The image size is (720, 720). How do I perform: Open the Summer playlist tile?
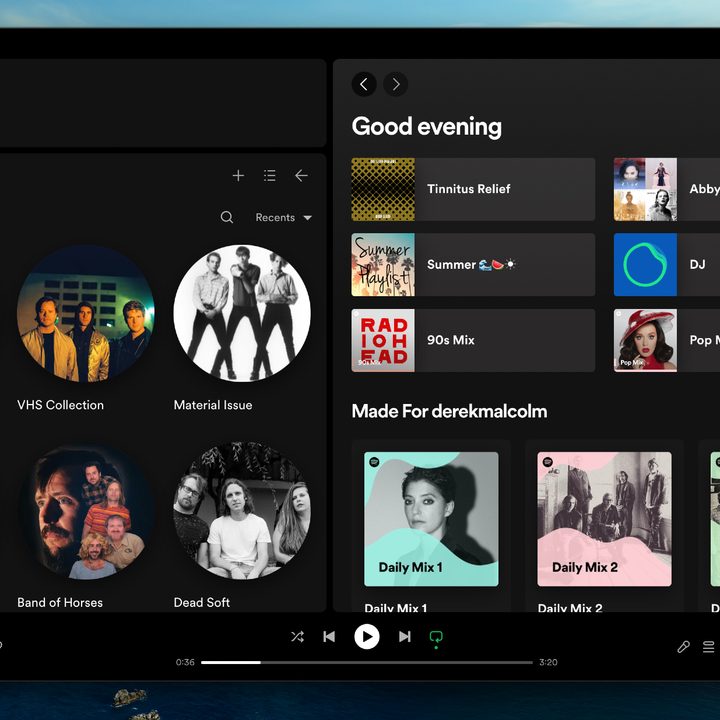[473, 264]
